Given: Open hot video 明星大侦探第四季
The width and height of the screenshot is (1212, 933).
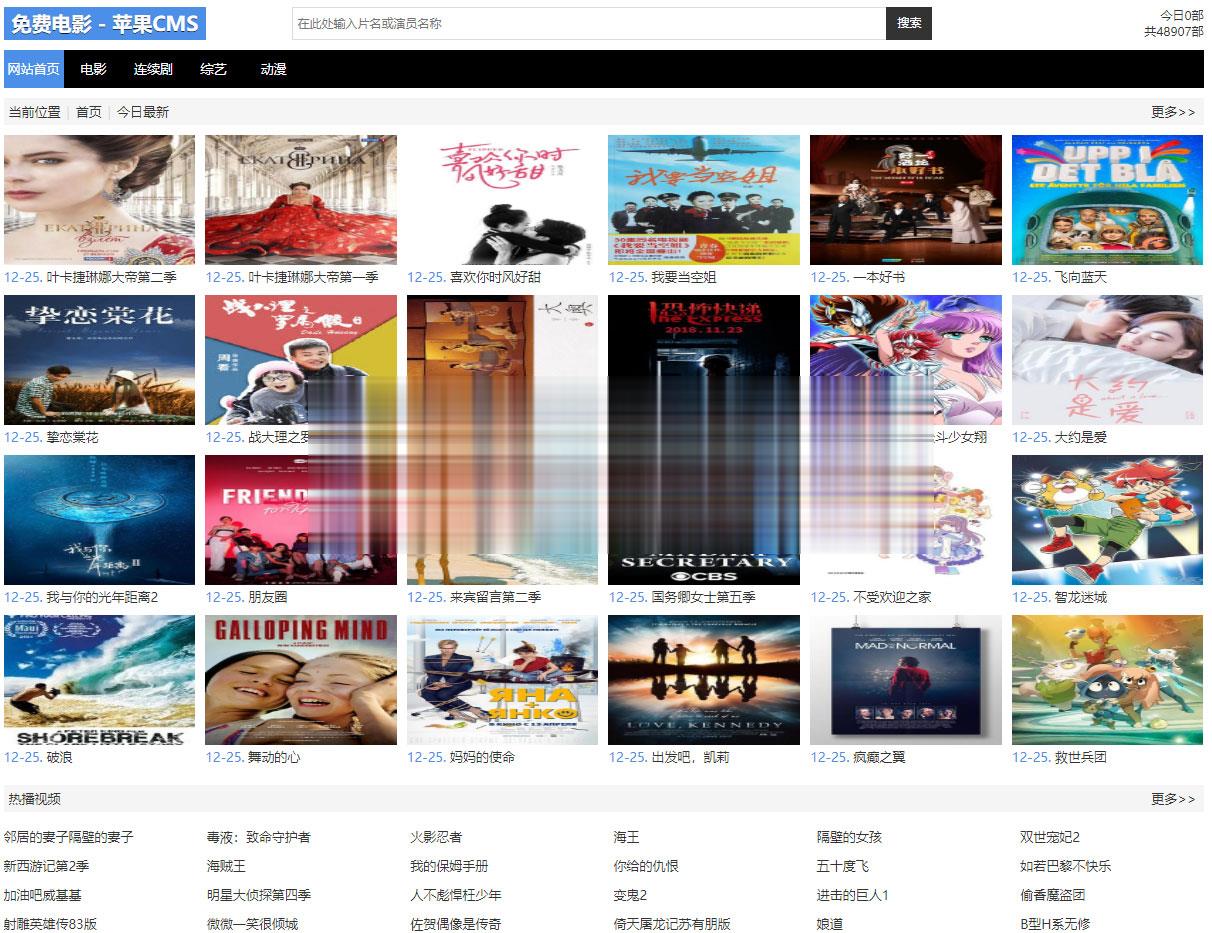Looking at the screenshot, I should [259, 895].
